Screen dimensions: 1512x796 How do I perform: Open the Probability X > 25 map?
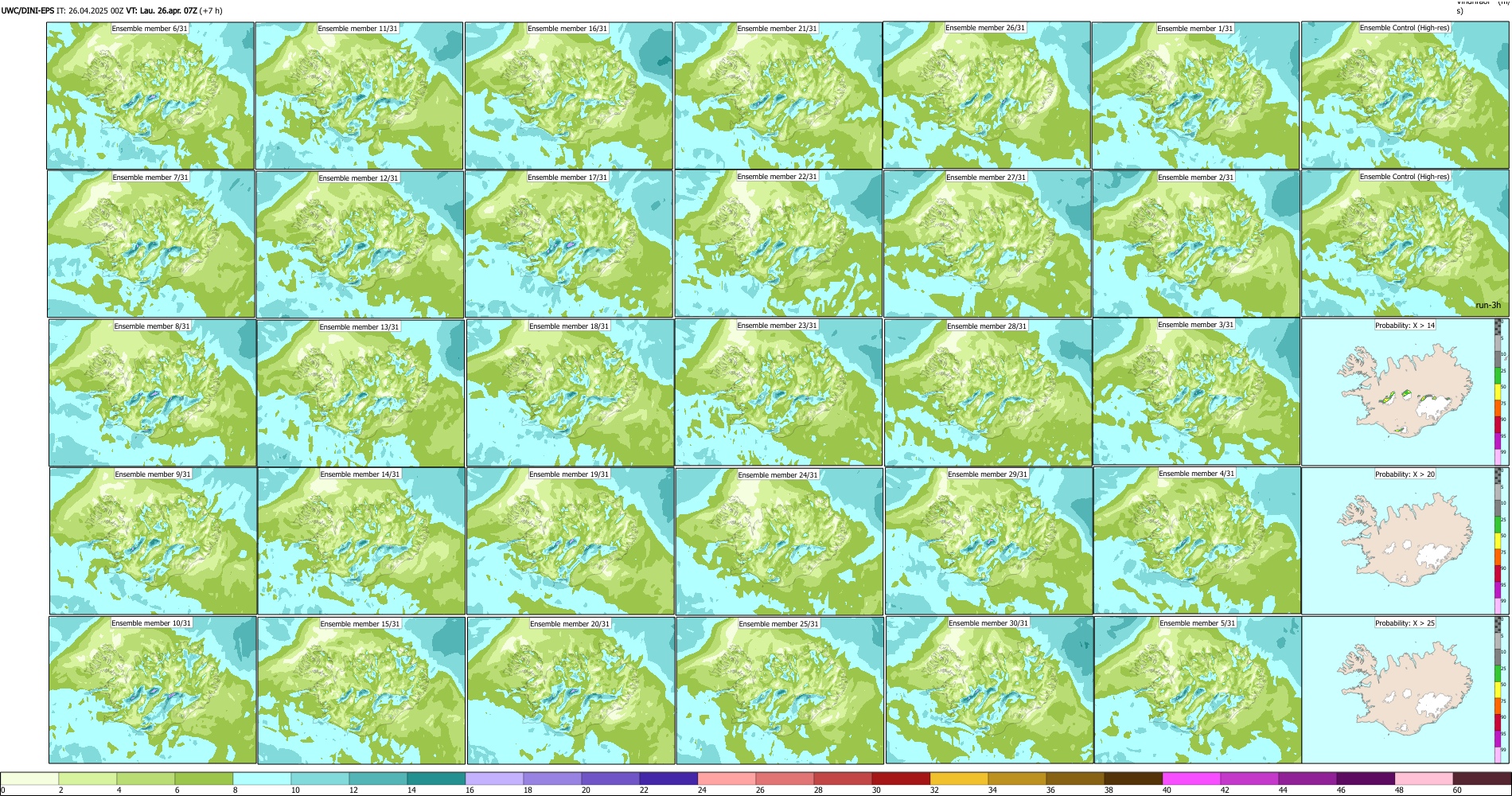pyautogui.click(x=1405, y=689)
